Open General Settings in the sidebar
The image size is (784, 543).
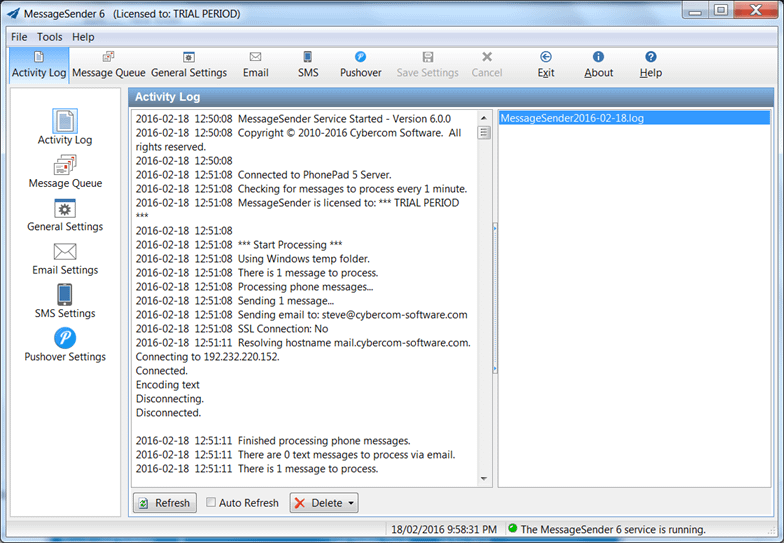(x=65, y=216)
